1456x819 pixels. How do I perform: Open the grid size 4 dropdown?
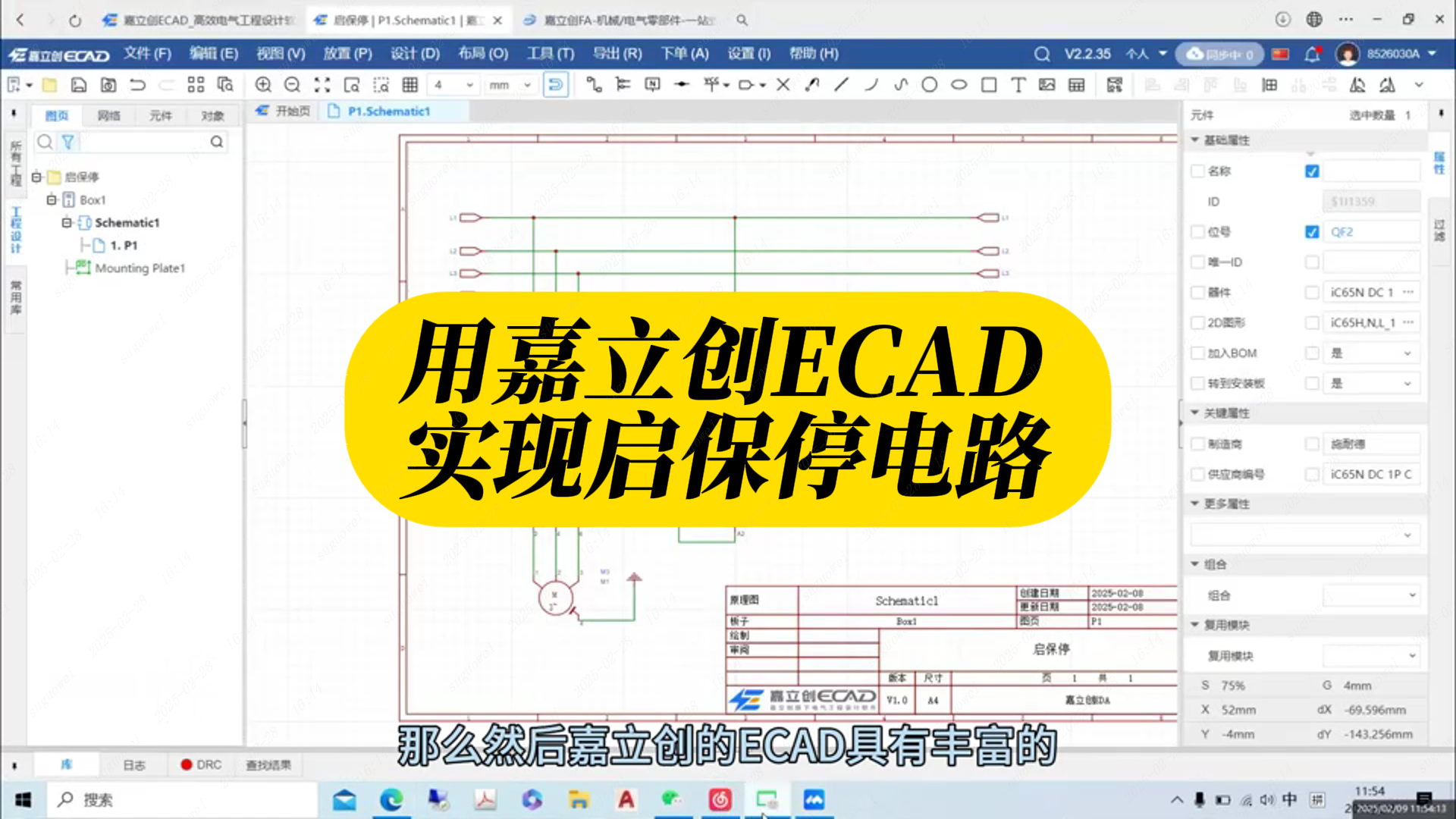pos(454,85)
